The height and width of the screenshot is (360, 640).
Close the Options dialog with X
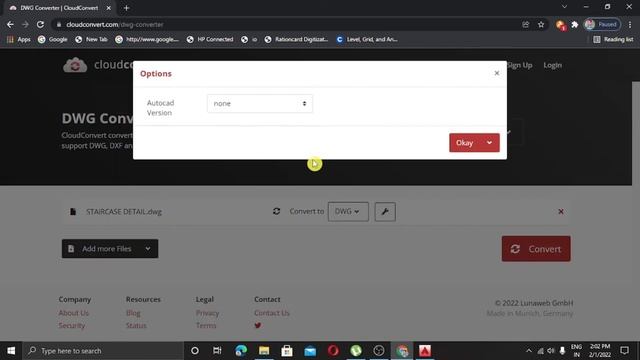pos(496,73)
